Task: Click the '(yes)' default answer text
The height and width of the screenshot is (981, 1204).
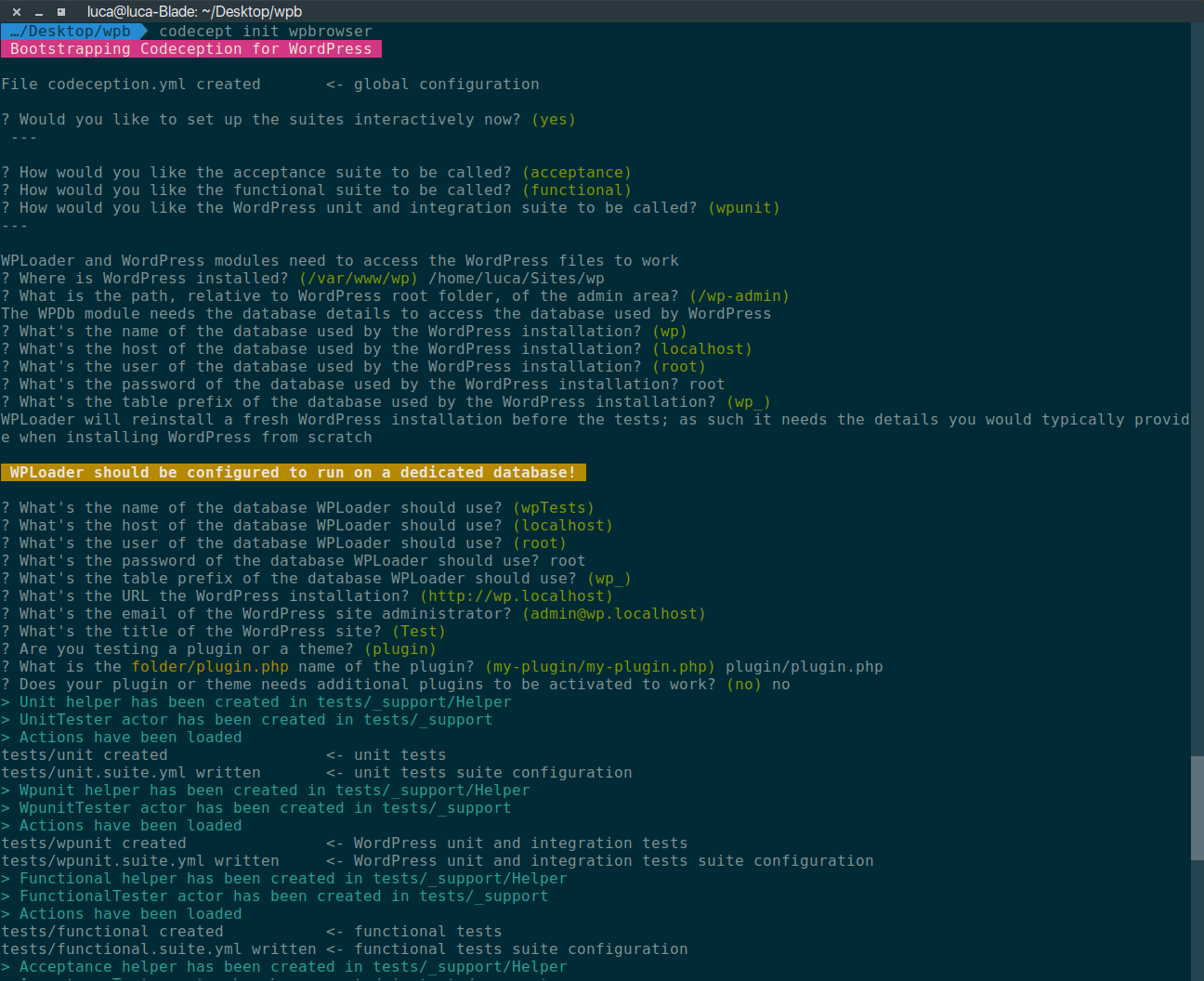Action: 554,120
